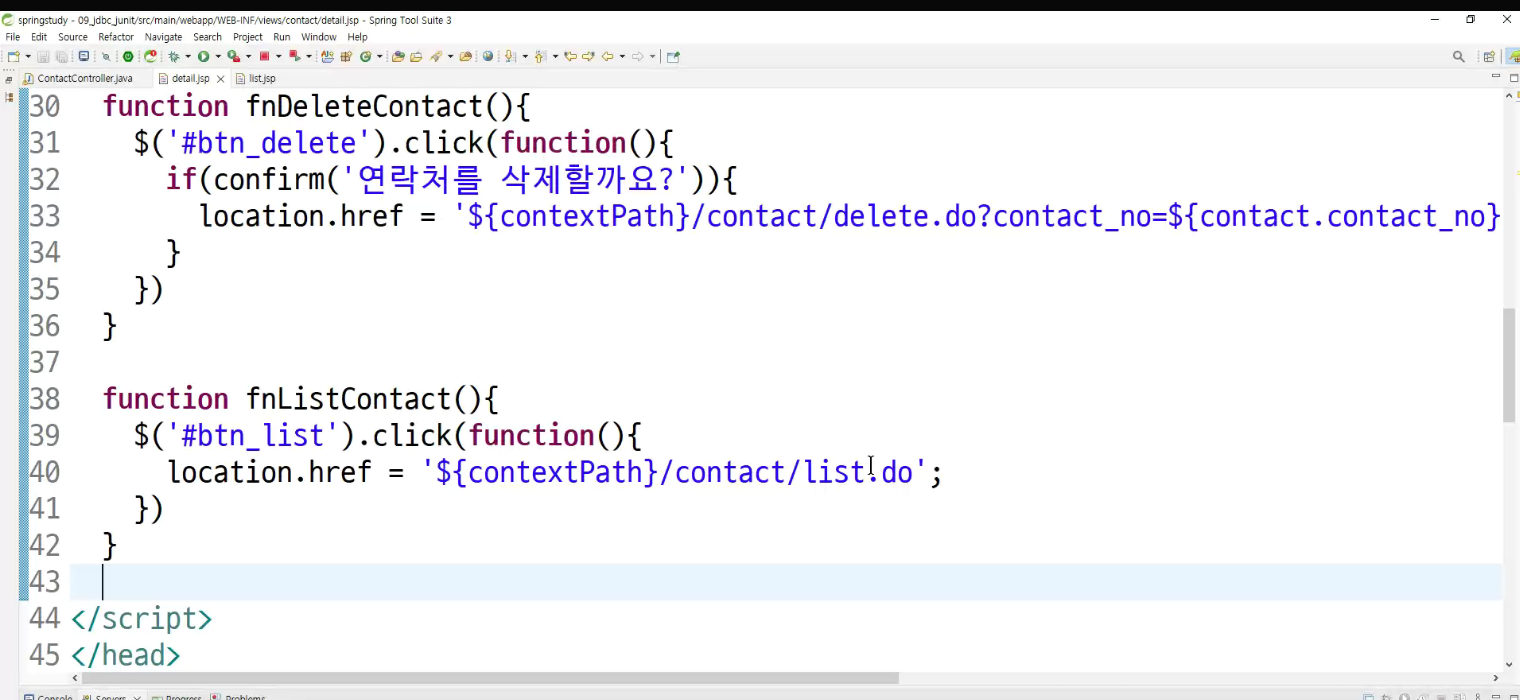Click the '#btn_list' selector string
The image size is (1520, 700).
tap(254, 436)
